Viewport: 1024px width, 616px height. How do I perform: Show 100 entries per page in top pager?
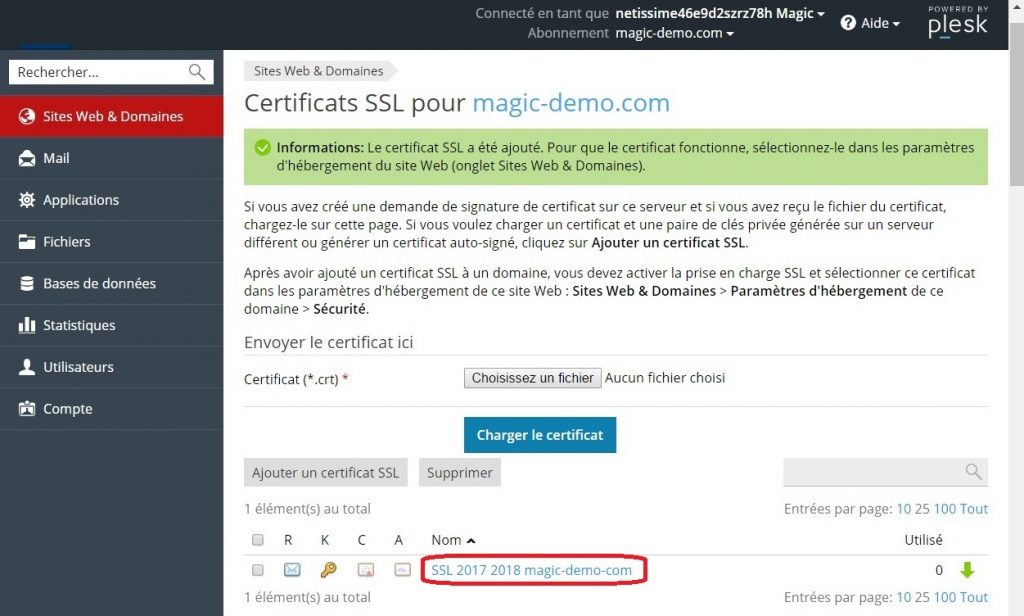(x=944, y=509)
